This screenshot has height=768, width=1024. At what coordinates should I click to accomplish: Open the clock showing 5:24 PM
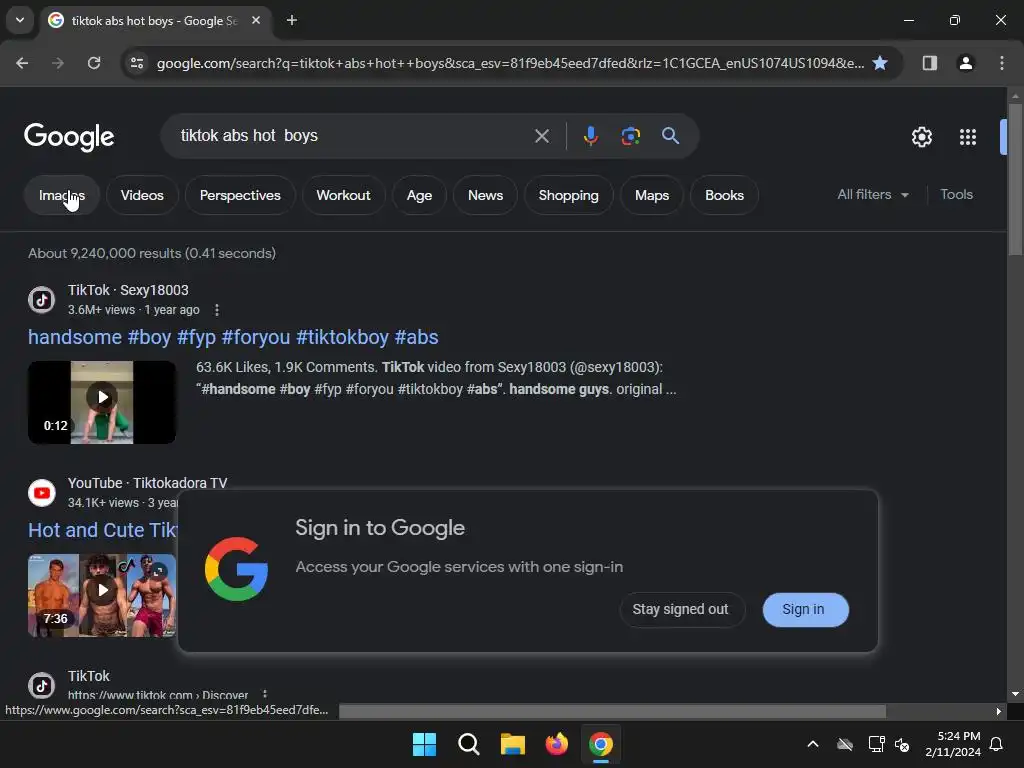[x=953, y=744]
